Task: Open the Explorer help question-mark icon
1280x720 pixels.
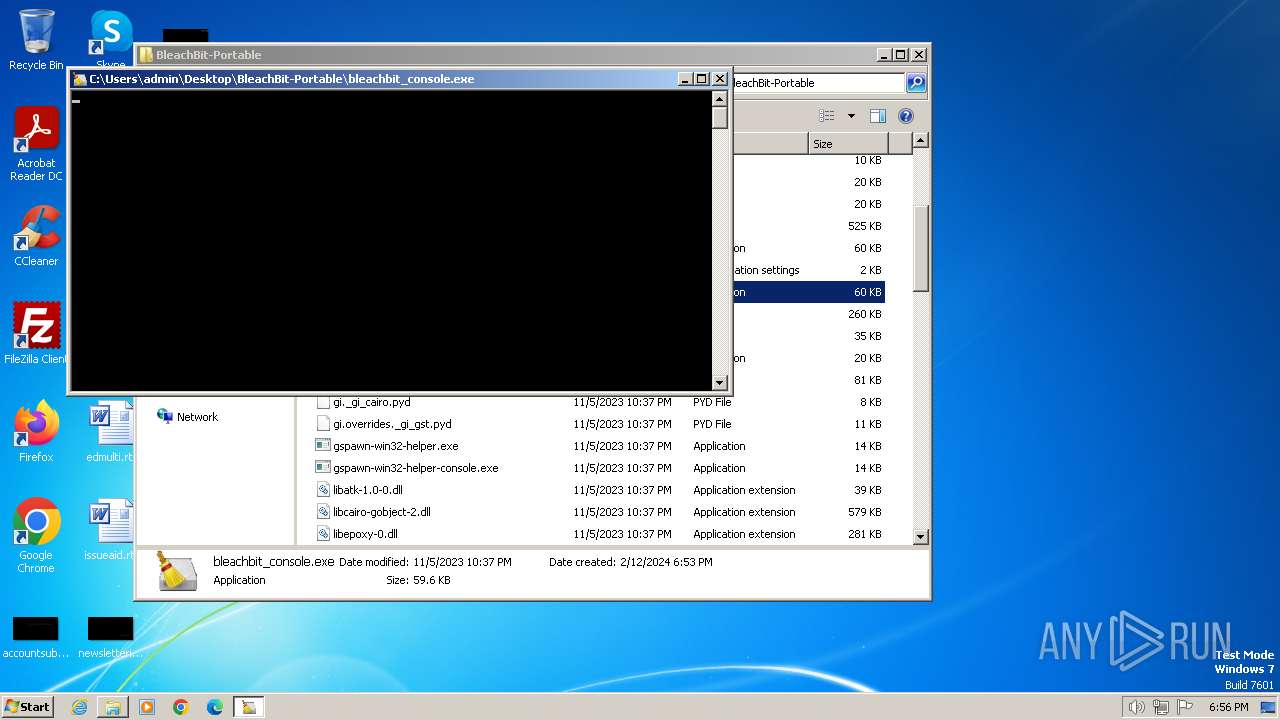Action: [x=905, y=116]
